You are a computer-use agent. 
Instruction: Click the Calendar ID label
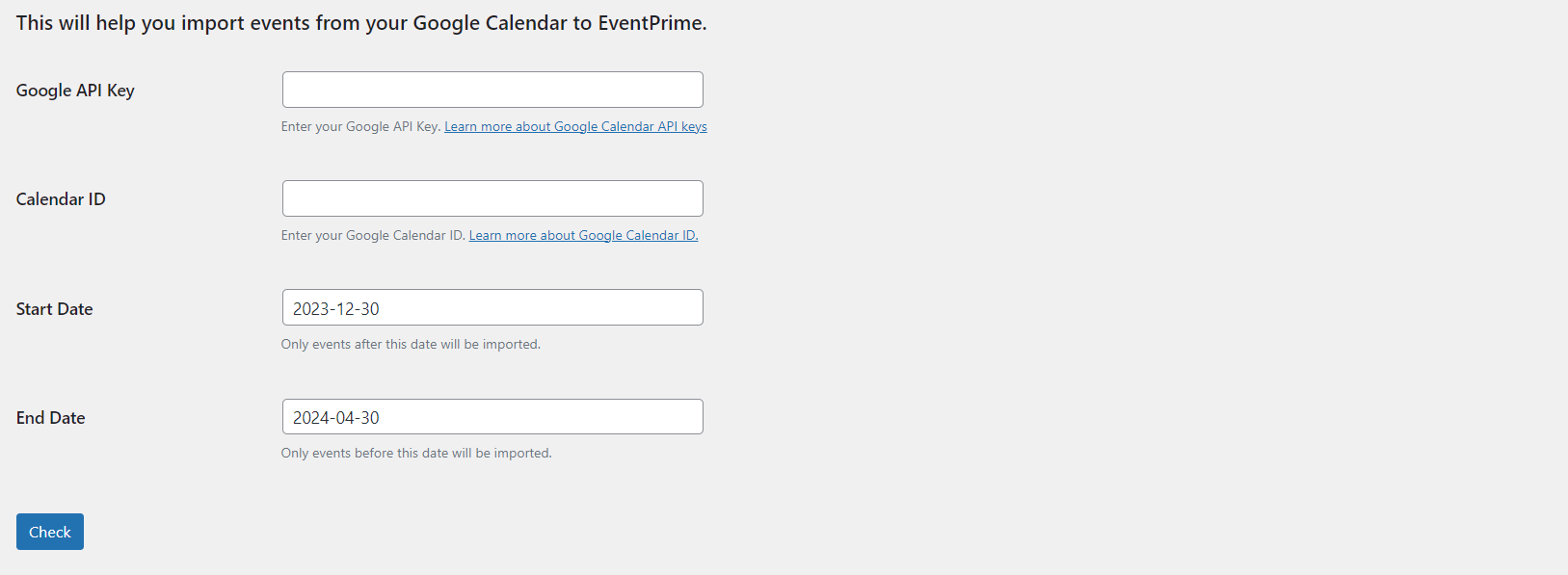point(61,199)
